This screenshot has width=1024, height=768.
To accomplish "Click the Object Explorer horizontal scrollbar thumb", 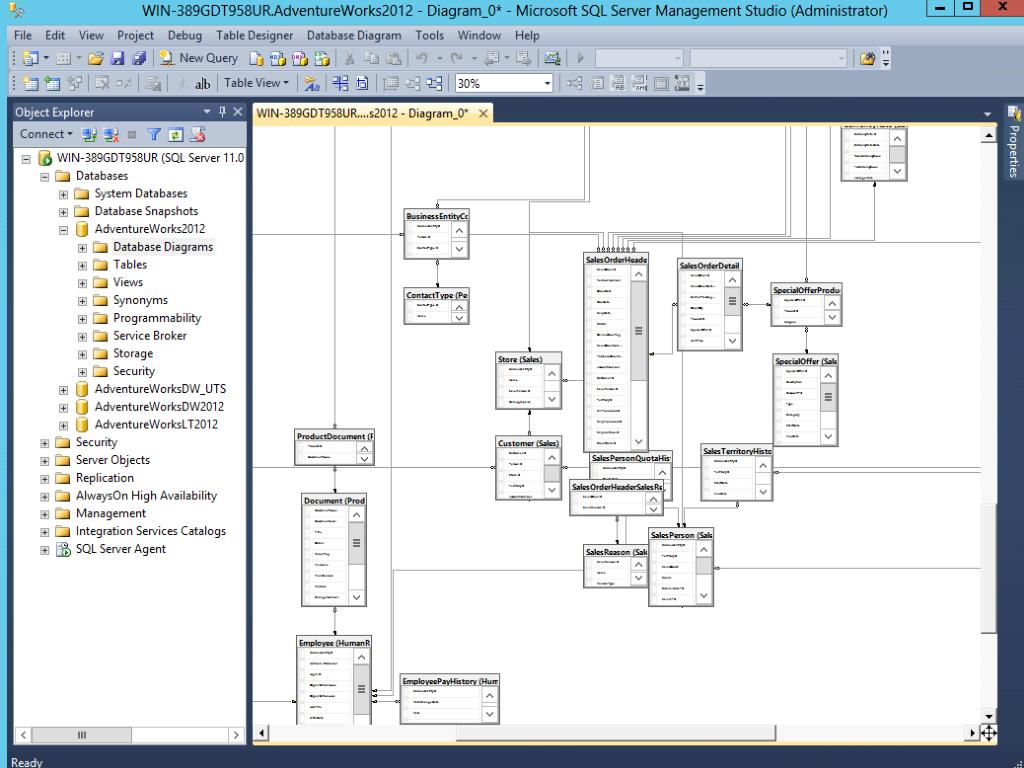I will [82, 735].
